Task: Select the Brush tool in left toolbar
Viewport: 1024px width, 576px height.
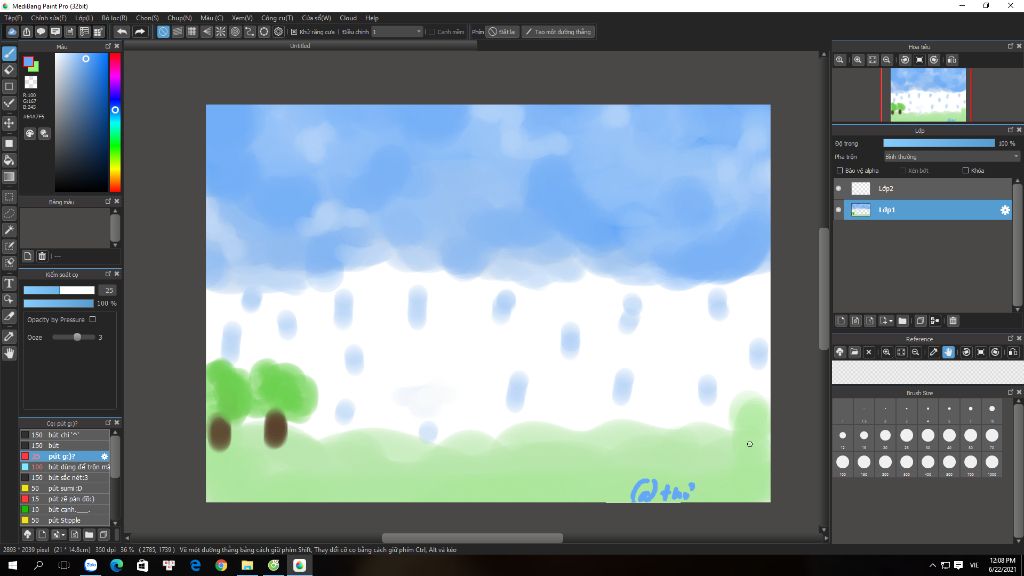Action: pos(9,54)
